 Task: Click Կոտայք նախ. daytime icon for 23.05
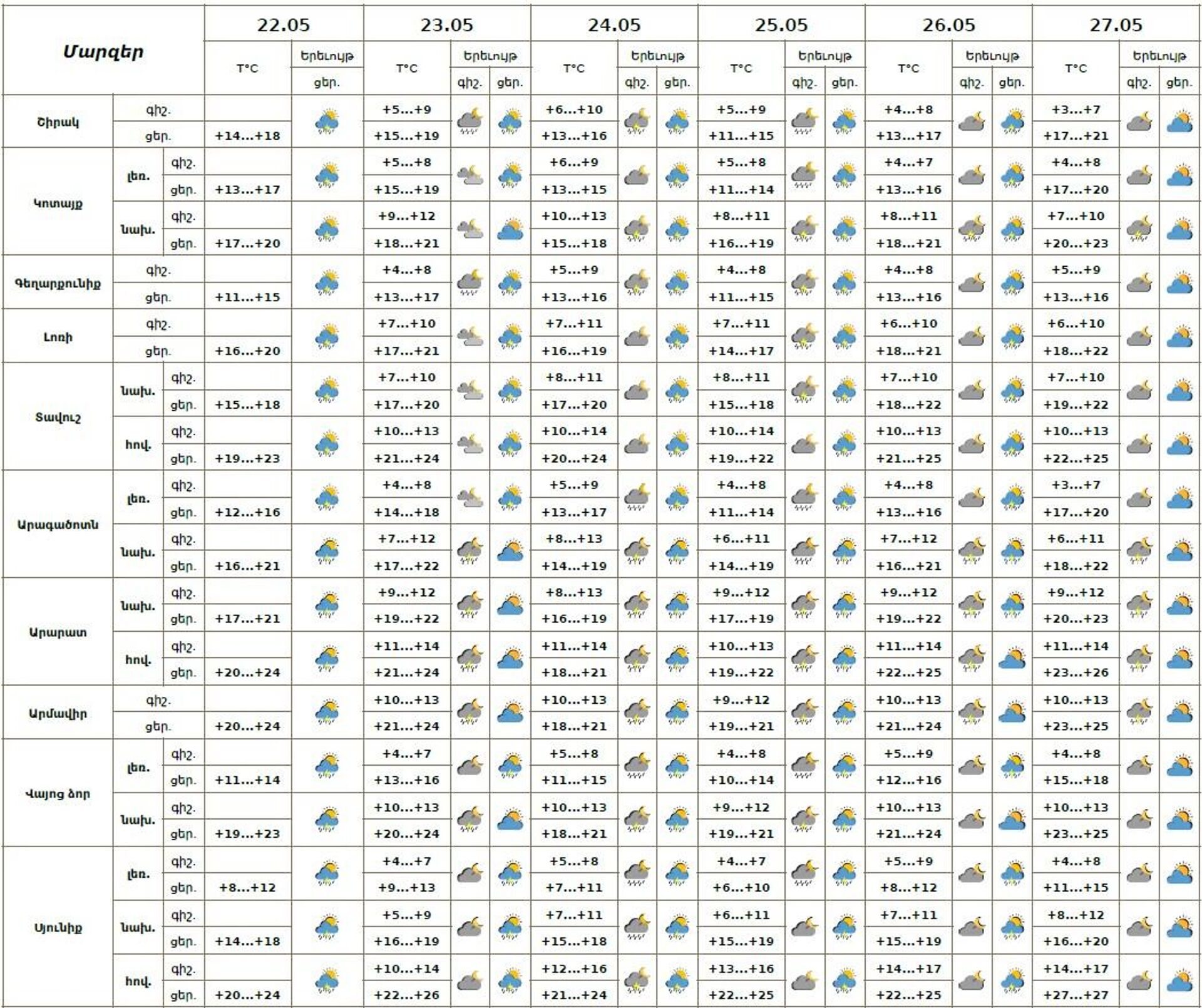(x=510, y=229)
